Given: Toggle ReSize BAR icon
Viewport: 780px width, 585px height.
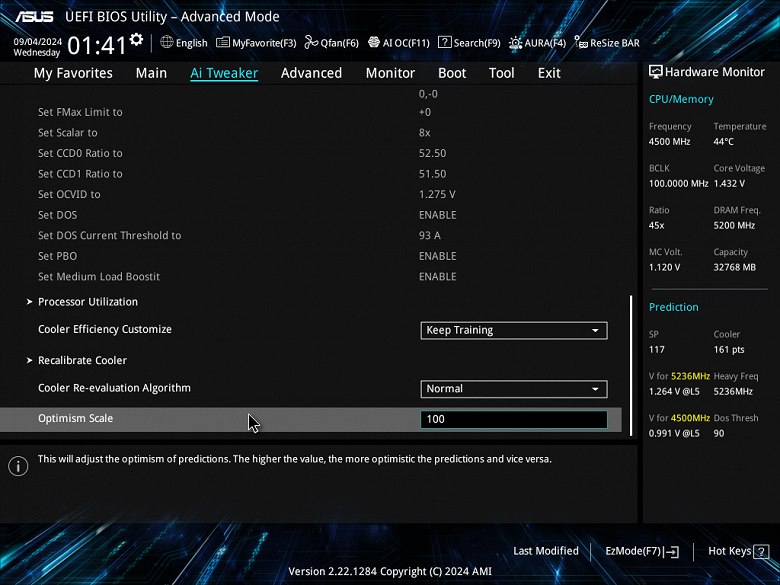Looking at the screenshot, I should tap(581, 43).
